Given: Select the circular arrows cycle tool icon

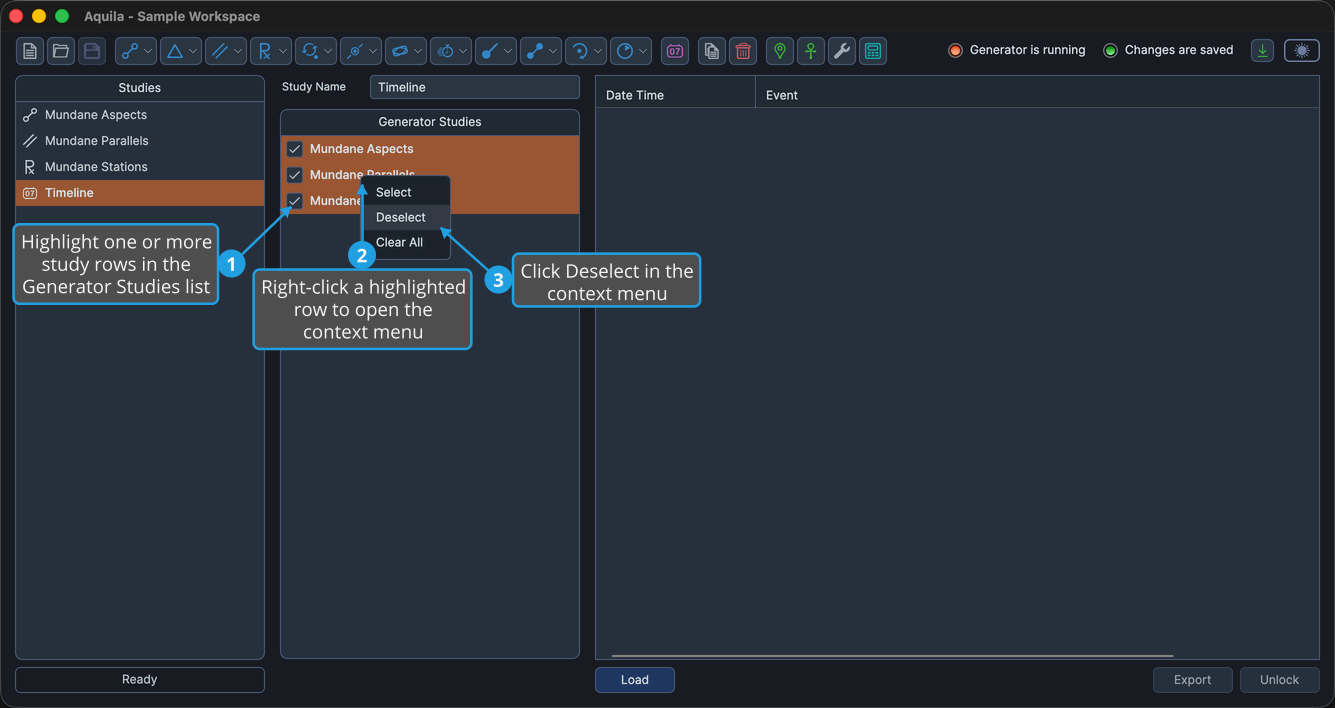Looking at the screenshot, I should [x=310, y=51].
